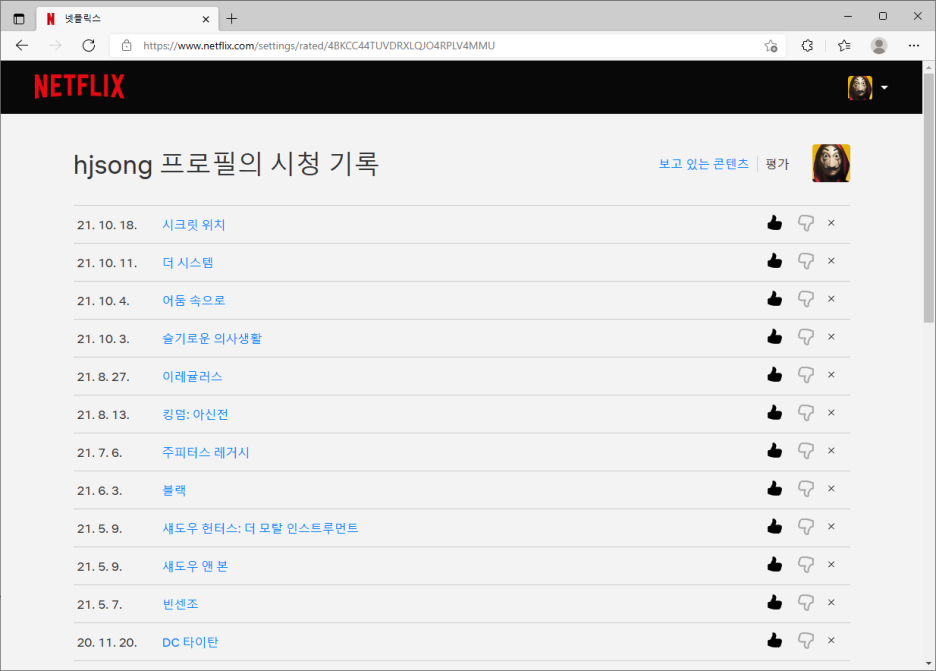The width and height of the screenshot is (936, 671).
Task: Click the header profile avatar
Action: (x=860, y=88)
